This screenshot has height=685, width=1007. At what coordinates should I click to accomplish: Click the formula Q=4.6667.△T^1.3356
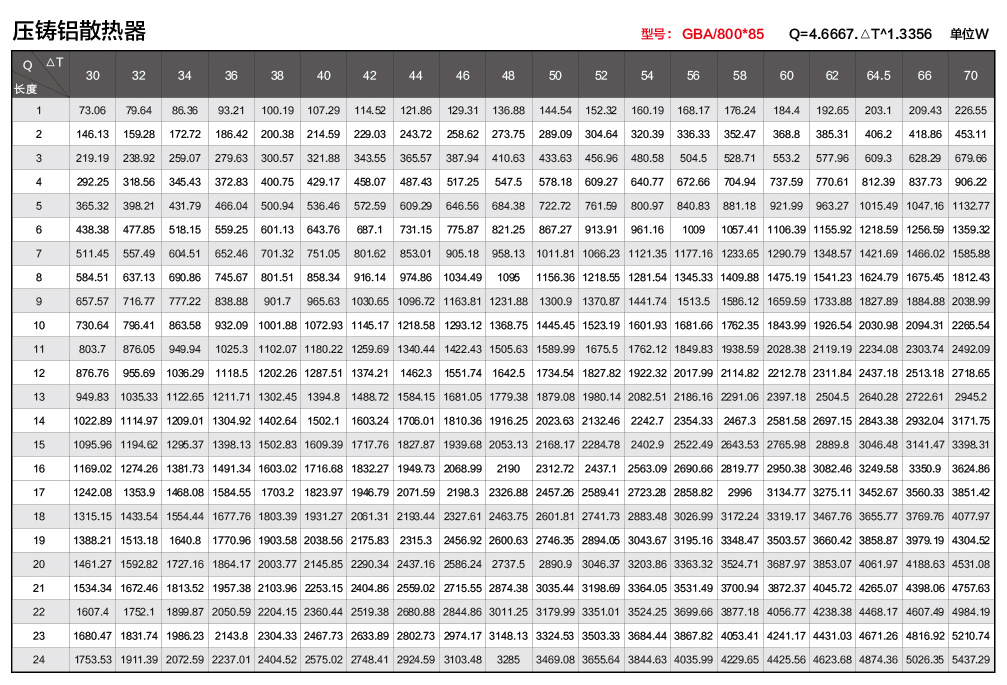[860, 34]
